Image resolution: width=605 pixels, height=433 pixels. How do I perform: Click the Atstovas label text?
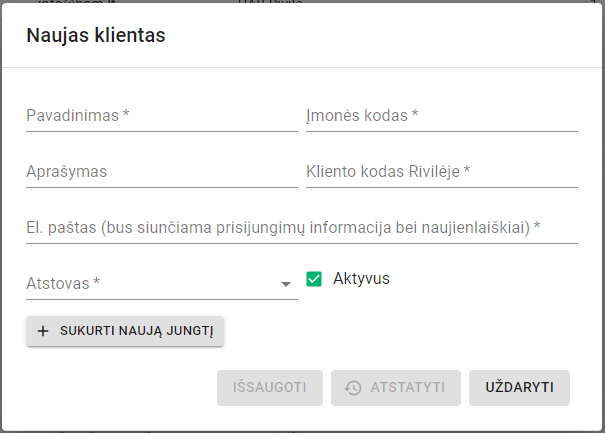click(63, 283)
